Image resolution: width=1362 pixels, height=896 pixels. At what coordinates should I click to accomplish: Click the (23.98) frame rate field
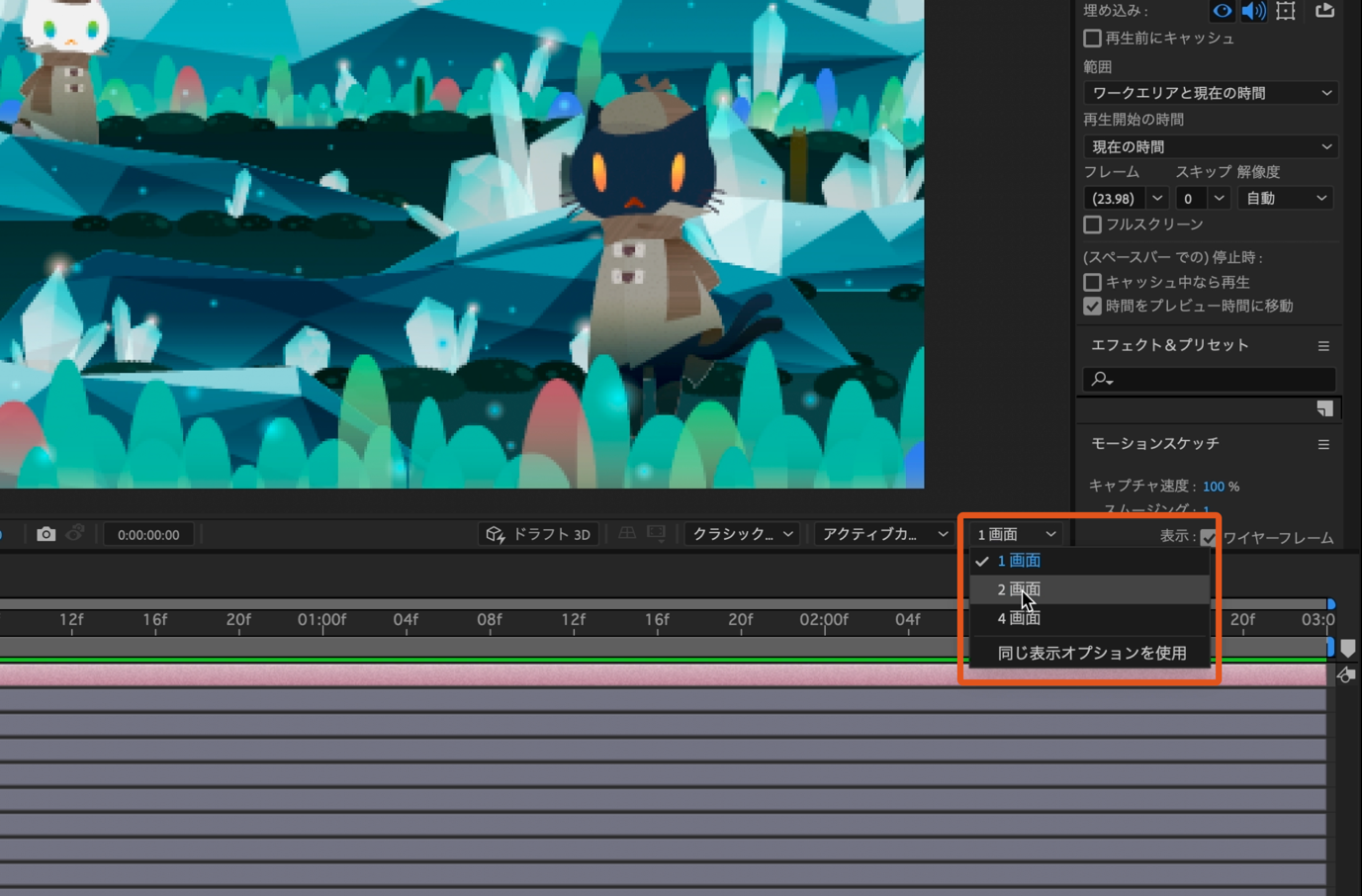[x=1114, y=199]
